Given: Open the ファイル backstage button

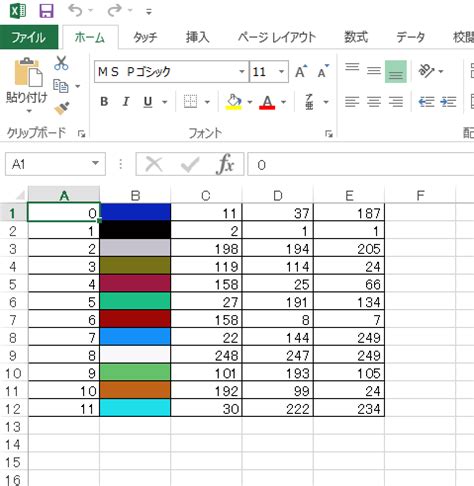Looking at the screenshot, I should pos(29,37).
